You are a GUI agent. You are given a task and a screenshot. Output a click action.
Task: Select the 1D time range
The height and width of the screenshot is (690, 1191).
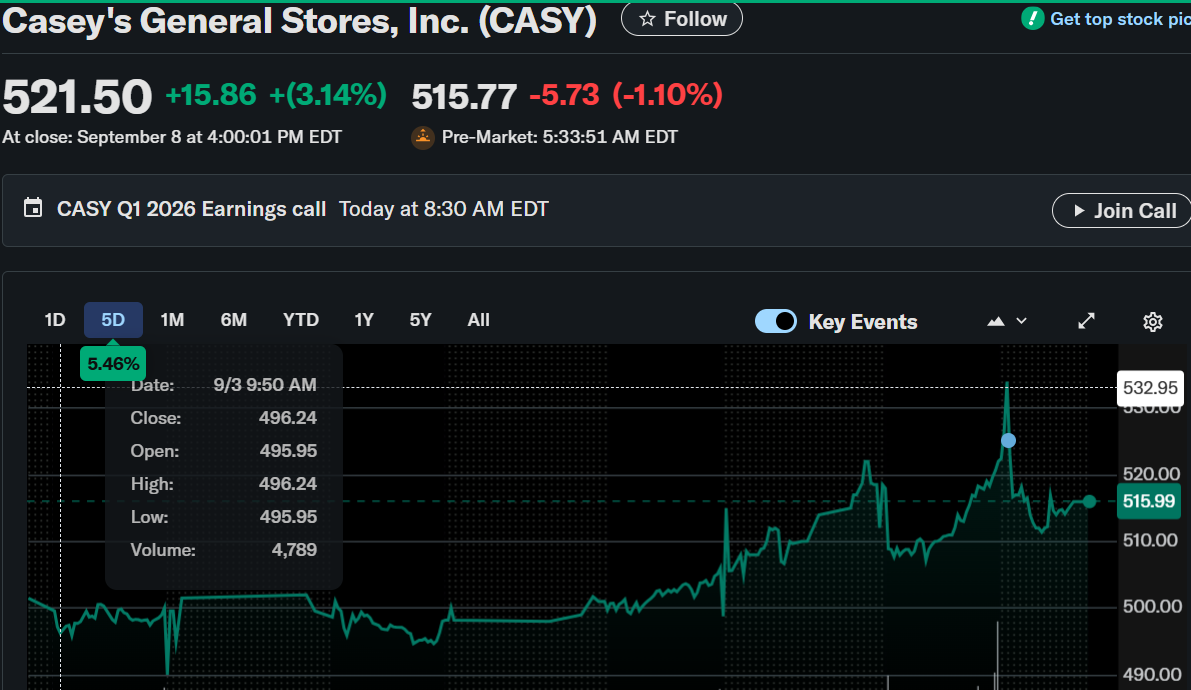[55, 320]
